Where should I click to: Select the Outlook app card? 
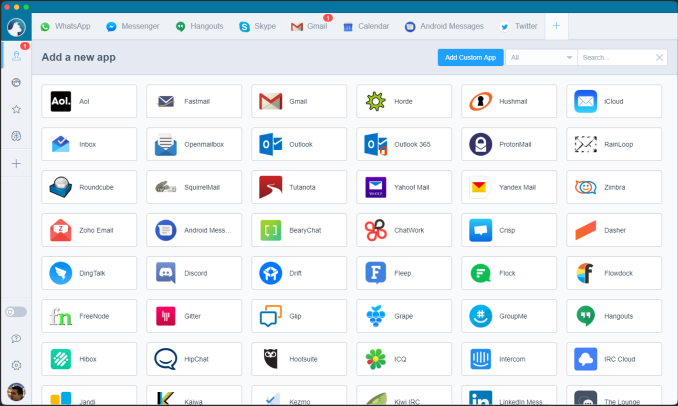(x=299, y=144)
